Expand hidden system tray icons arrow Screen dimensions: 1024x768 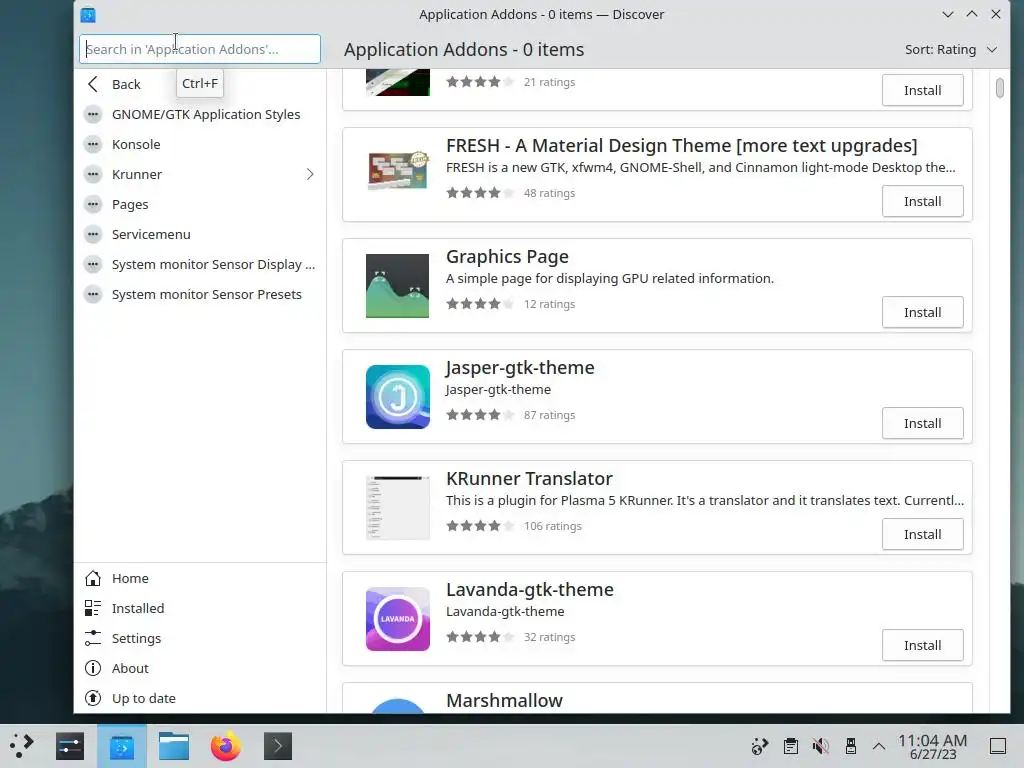879,746
